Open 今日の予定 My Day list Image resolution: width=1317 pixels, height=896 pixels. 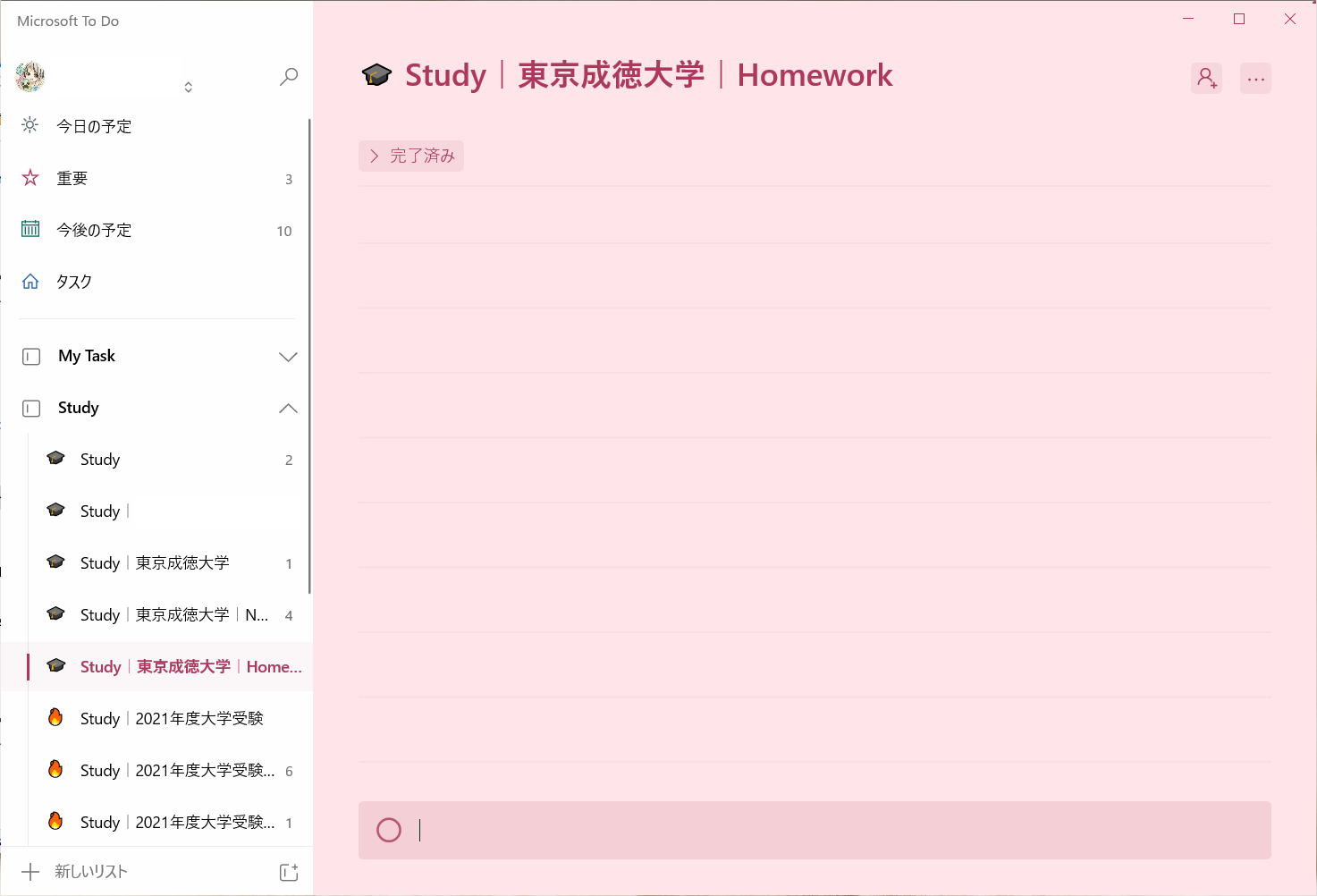coord(94,127)
